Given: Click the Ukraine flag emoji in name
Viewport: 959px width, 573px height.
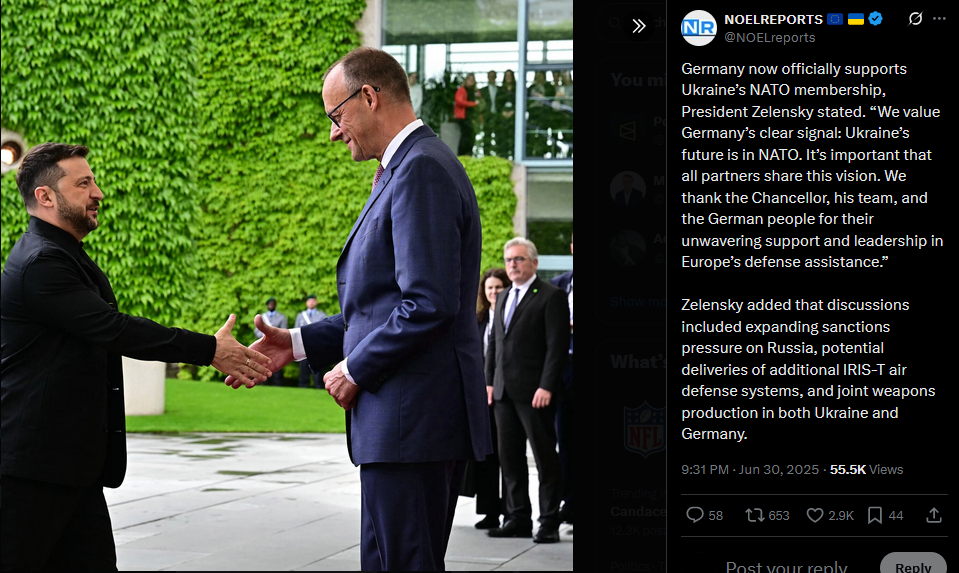Looking at the screenshot, I should tap(856, 19).
